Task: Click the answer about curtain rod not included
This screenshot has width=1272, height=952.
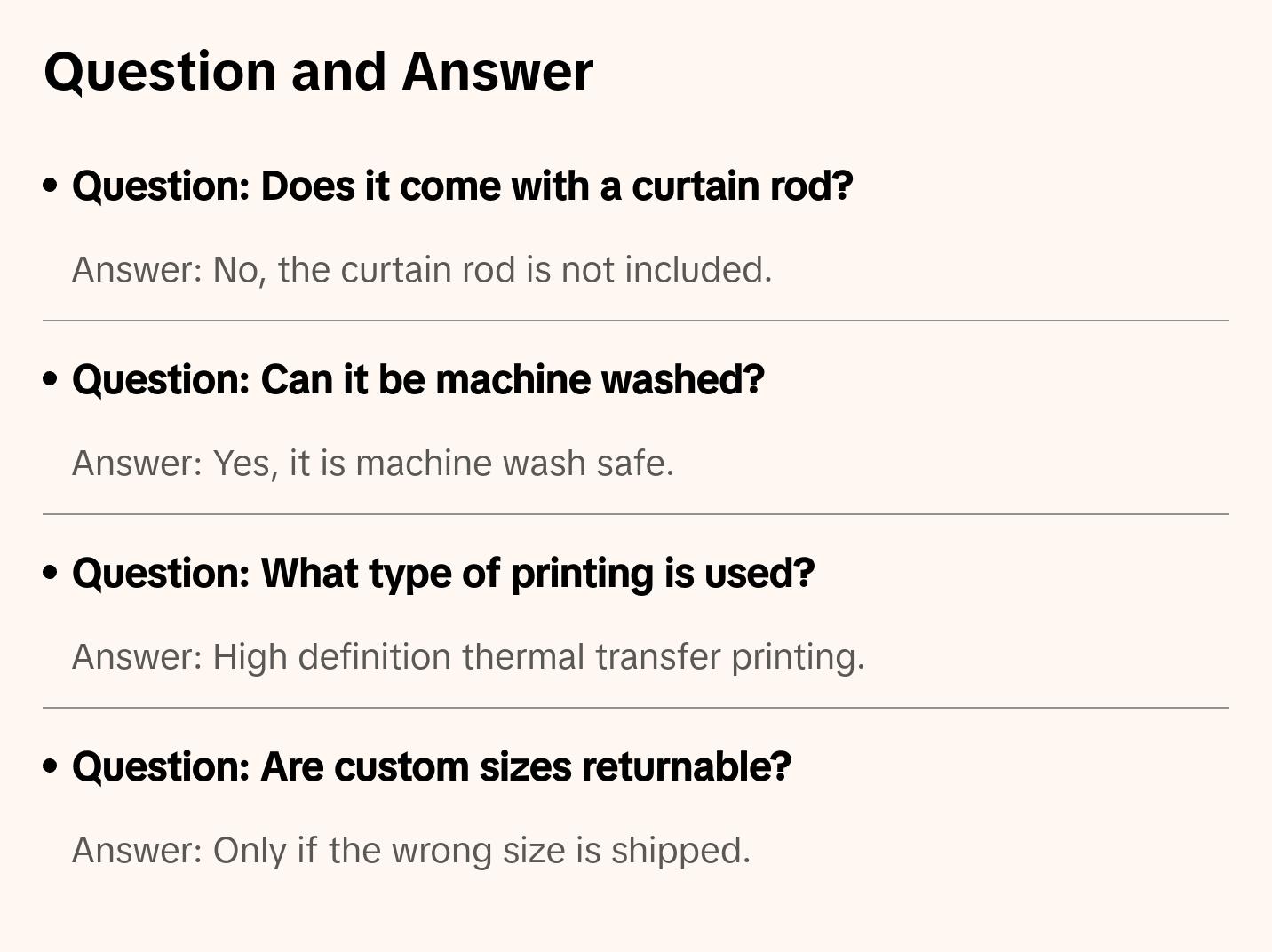Action: click(x=422, y=270)
